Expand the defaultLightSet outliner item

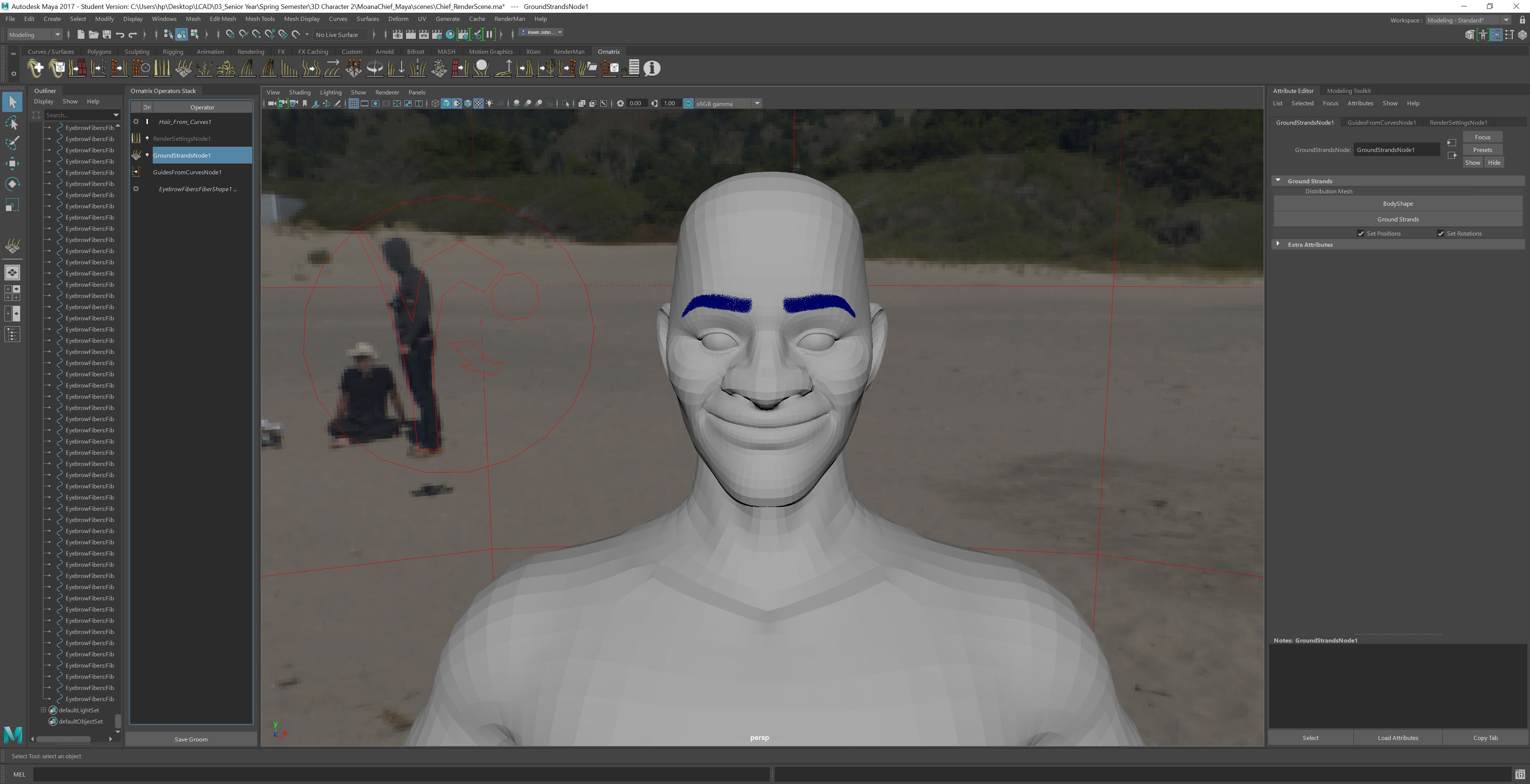(43, 710)
